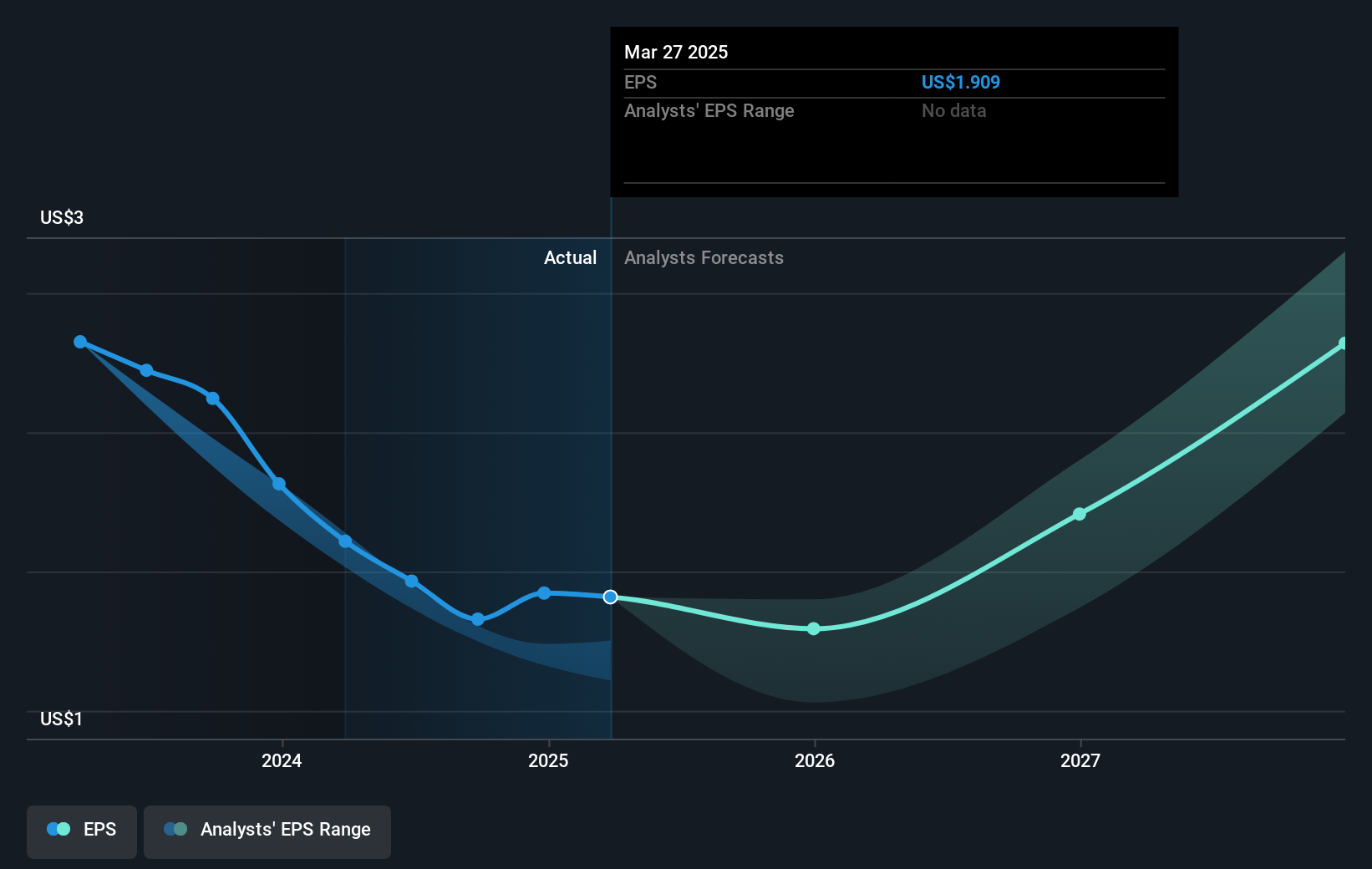Click the EPS point at the shaded region's left edge
1372x869 pixels.
click(345, 541)
